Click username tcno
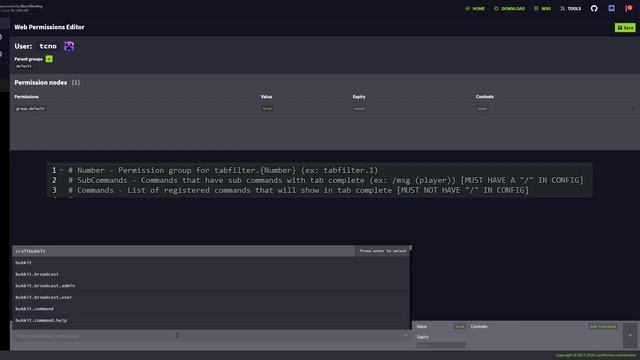The image size is (640, 360). [48, 46]
